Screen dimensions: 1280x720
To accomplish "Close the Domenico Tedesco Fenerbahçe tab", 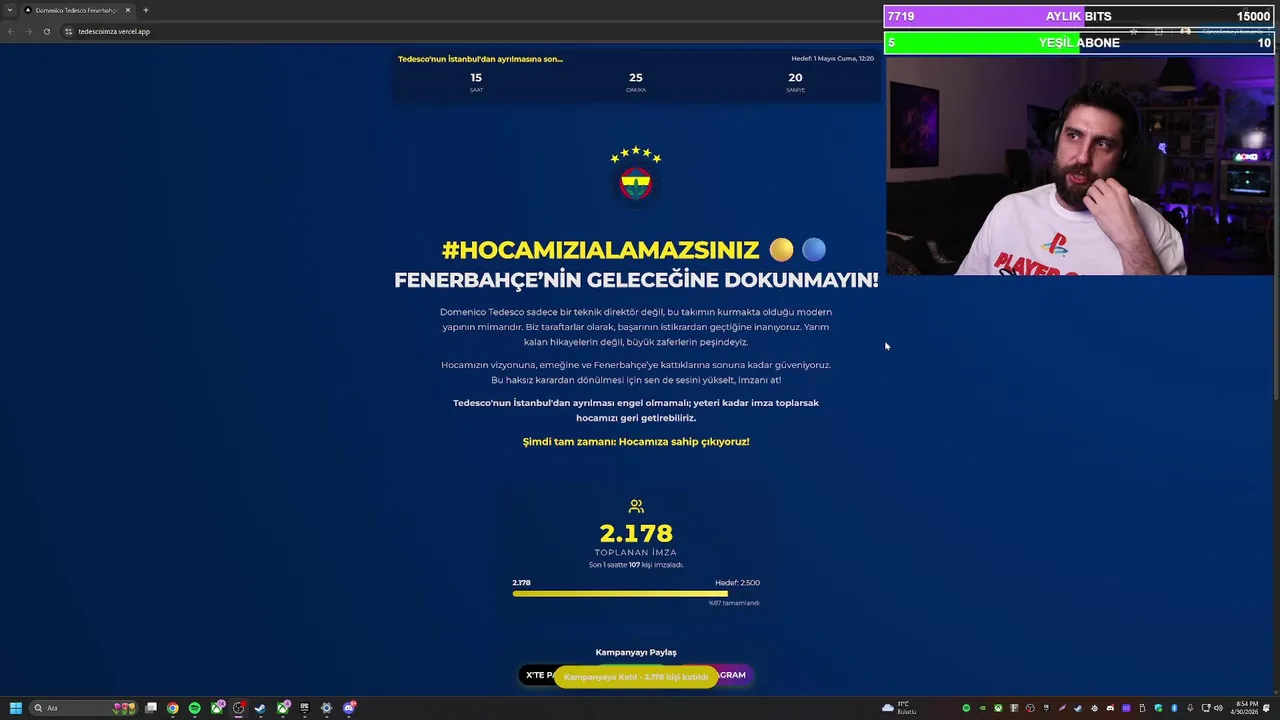I will click(x=128, y=10).
